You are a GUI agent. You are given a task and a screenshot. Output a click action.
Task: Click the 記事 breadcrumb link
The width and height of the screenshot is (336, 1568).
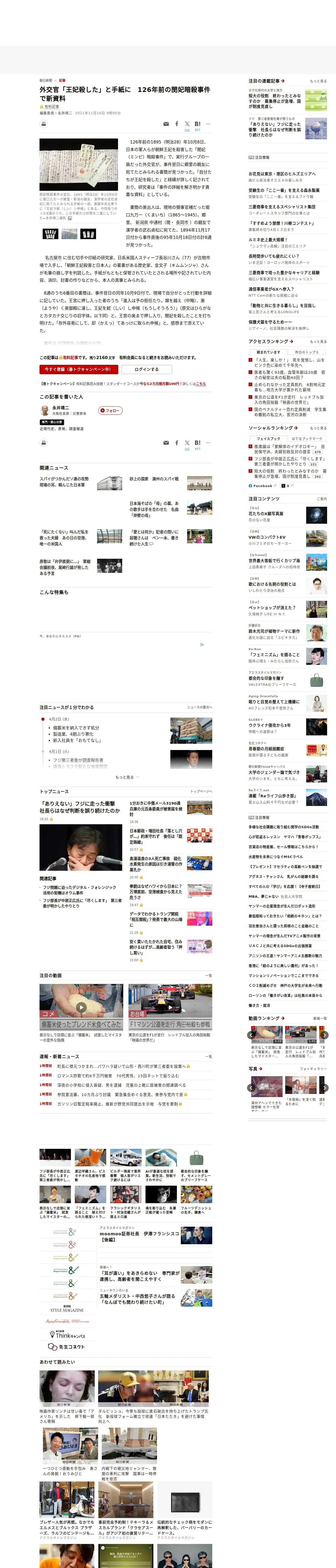tap(62, 80)
